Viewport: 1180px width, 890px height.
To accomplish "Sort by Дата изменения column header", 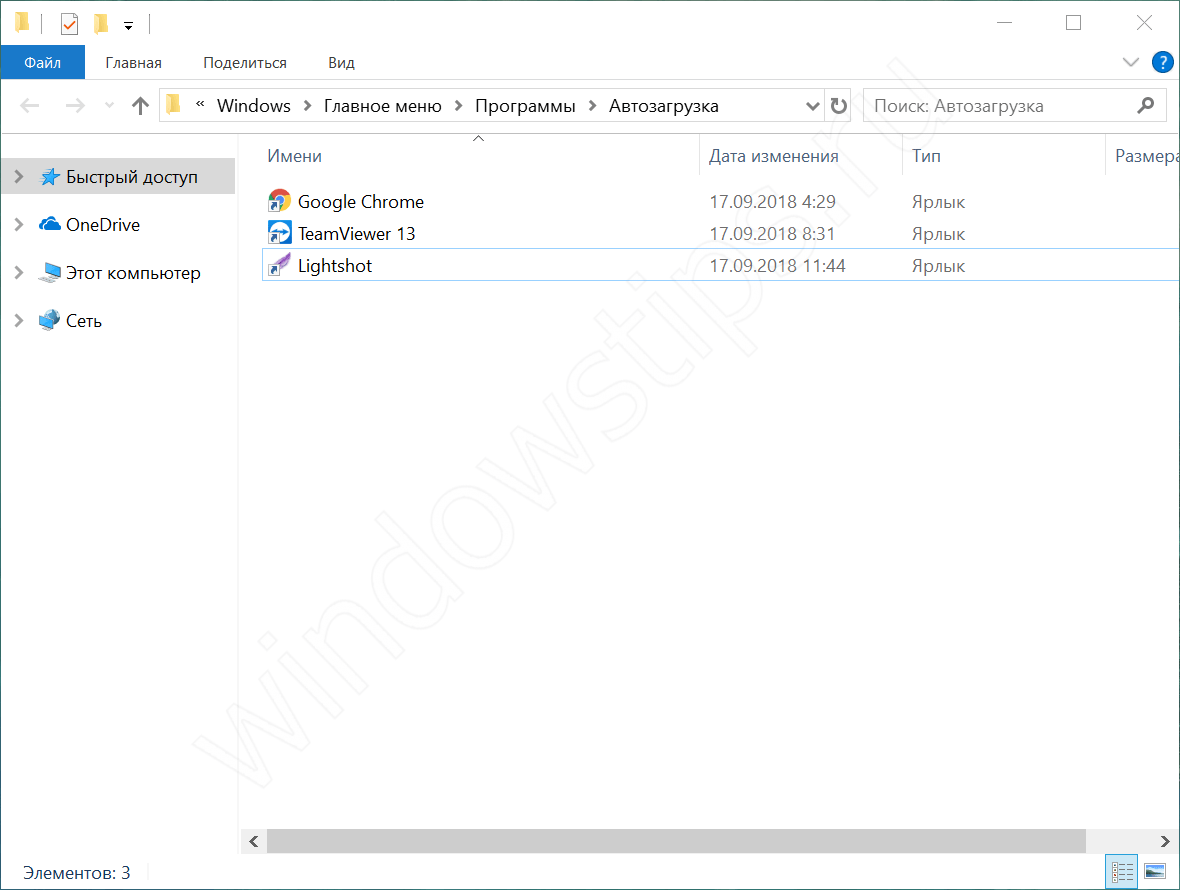I will (773, 156).
